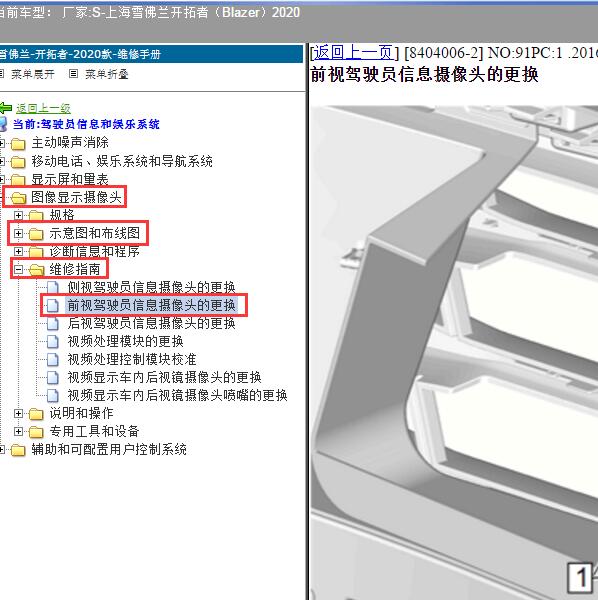Select 主动噪声消除 in the tree
Image resolution: width=598 pixels, height=600 pixels.
coord(70,143)
